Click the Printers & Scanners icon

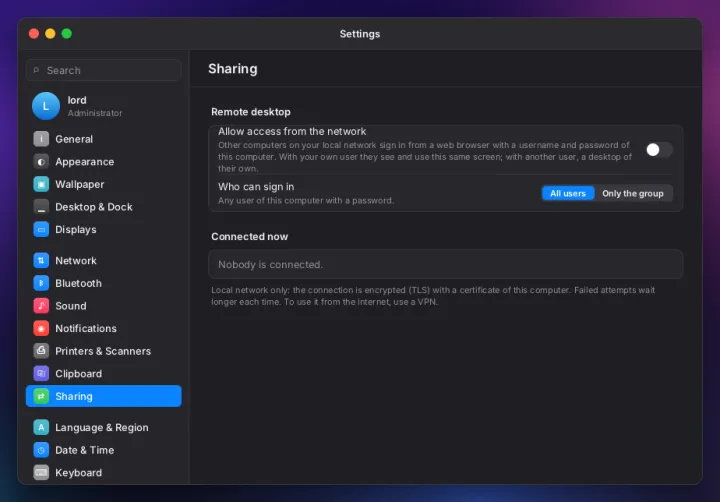pyautogui.click(x=41, y=351)
